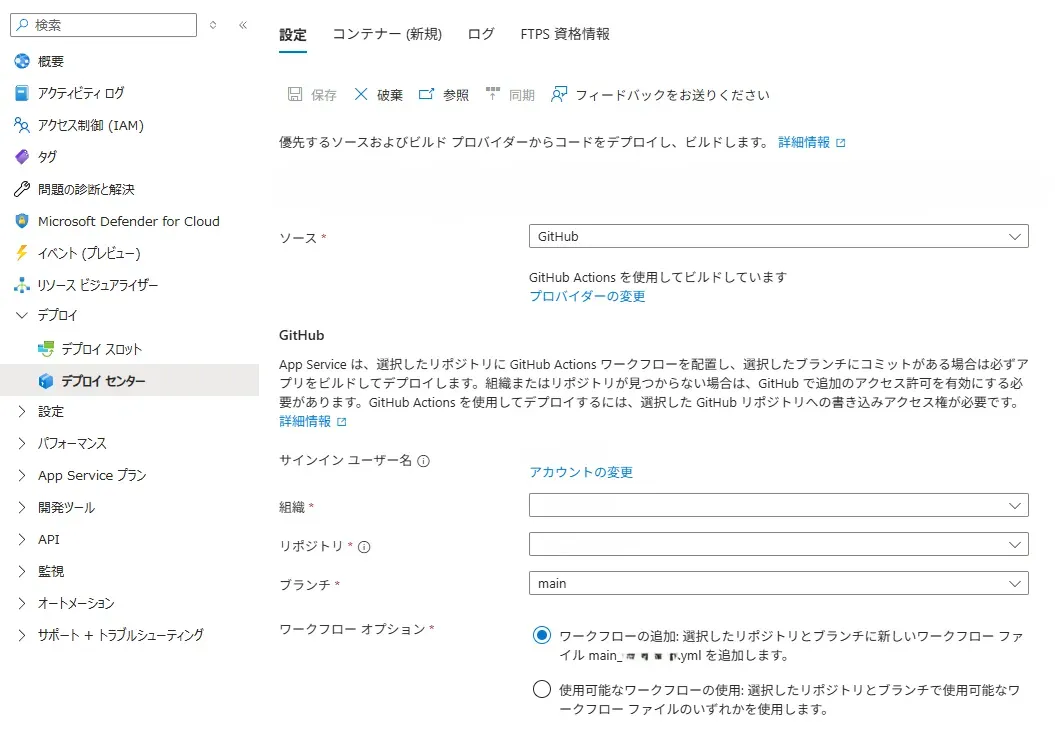Click the up-down arrows icon beside search

coord(213,25)
